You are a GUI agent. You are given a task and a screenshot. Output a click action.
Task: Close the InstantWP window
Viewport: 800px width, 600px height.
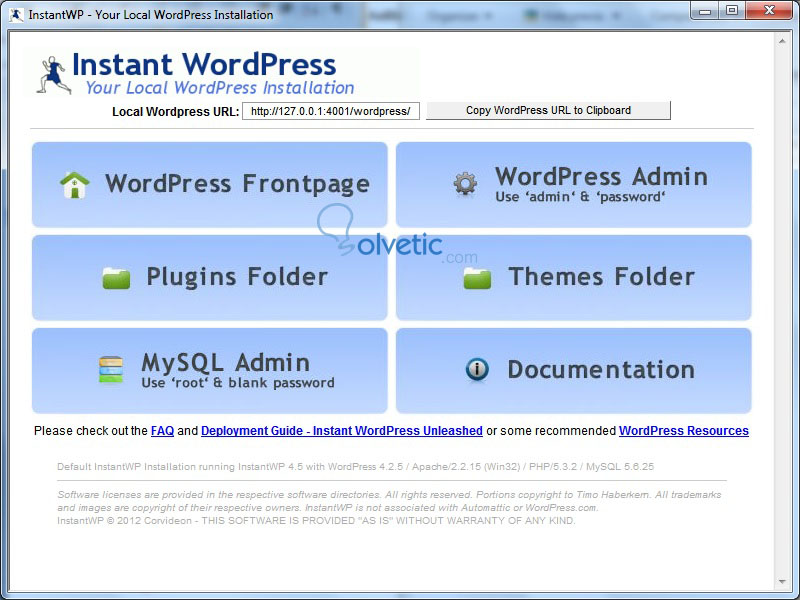[769, 11]
